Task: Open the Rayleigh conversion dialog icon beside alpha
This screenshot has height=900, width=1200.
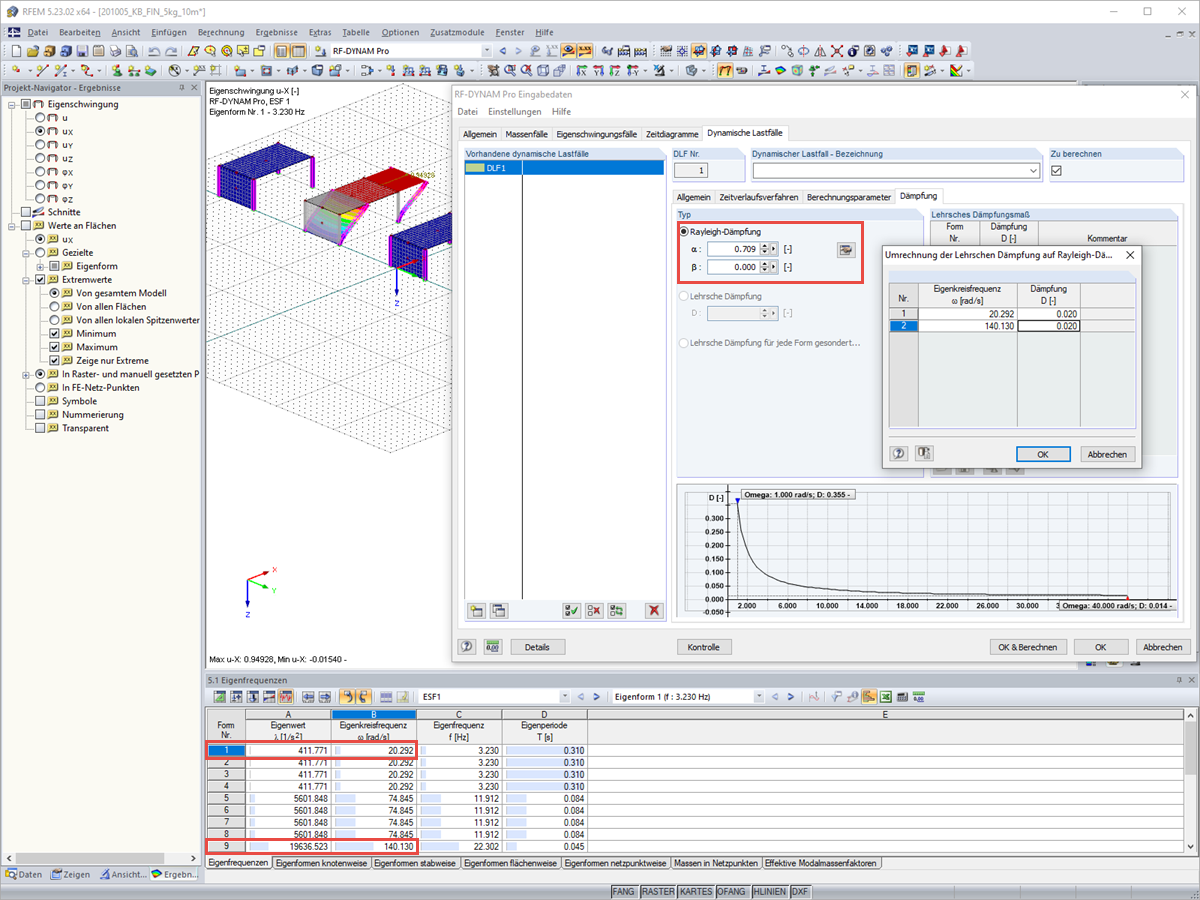Action: coord(846,249)
